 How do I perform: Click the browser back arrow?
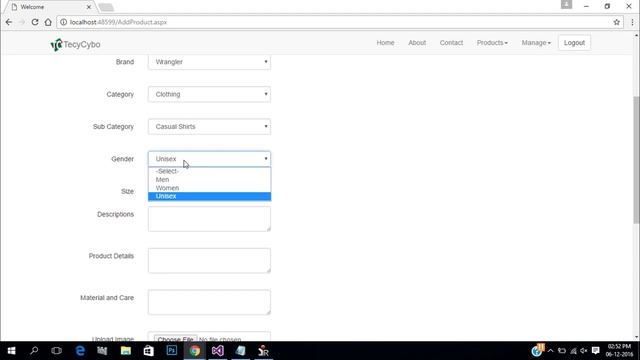pyautogui.click(x=9, y=22)
